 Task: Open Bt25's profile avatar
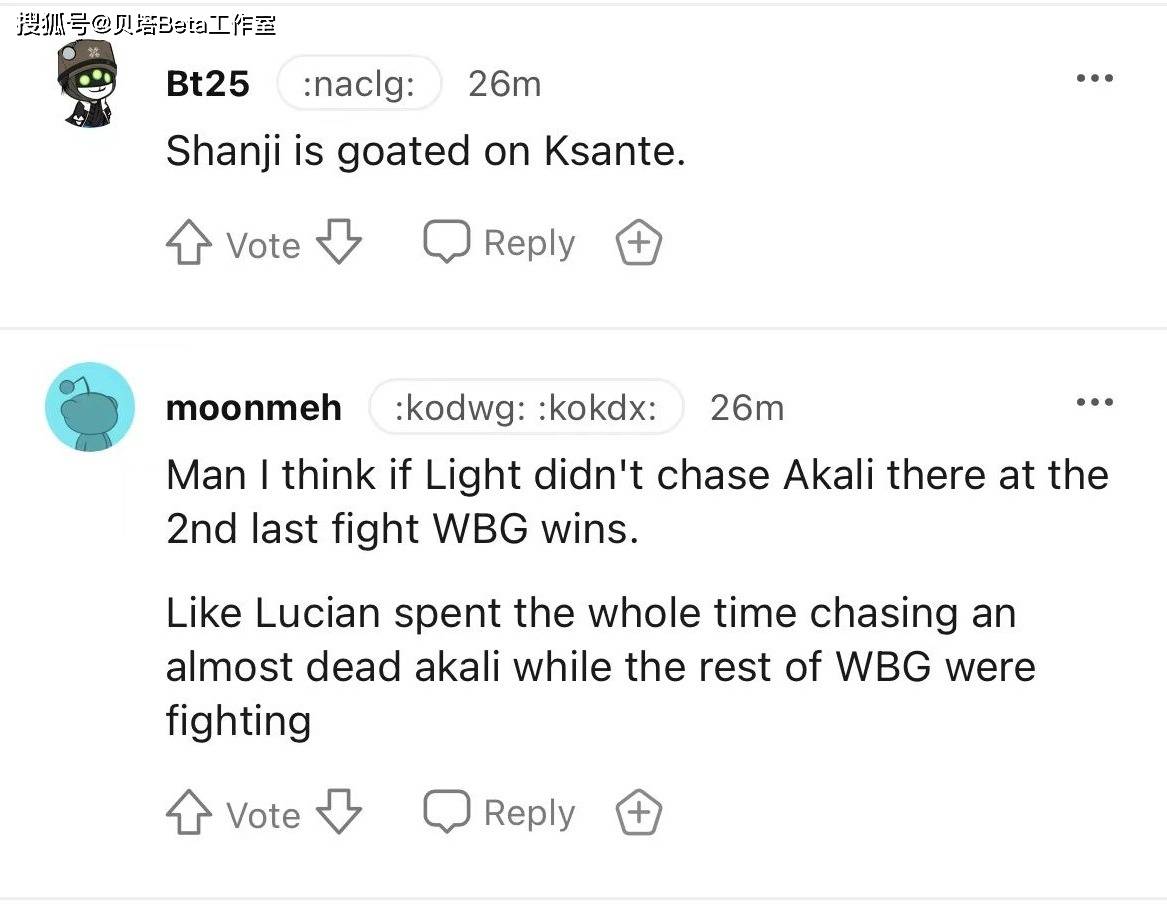click(88, 83)
